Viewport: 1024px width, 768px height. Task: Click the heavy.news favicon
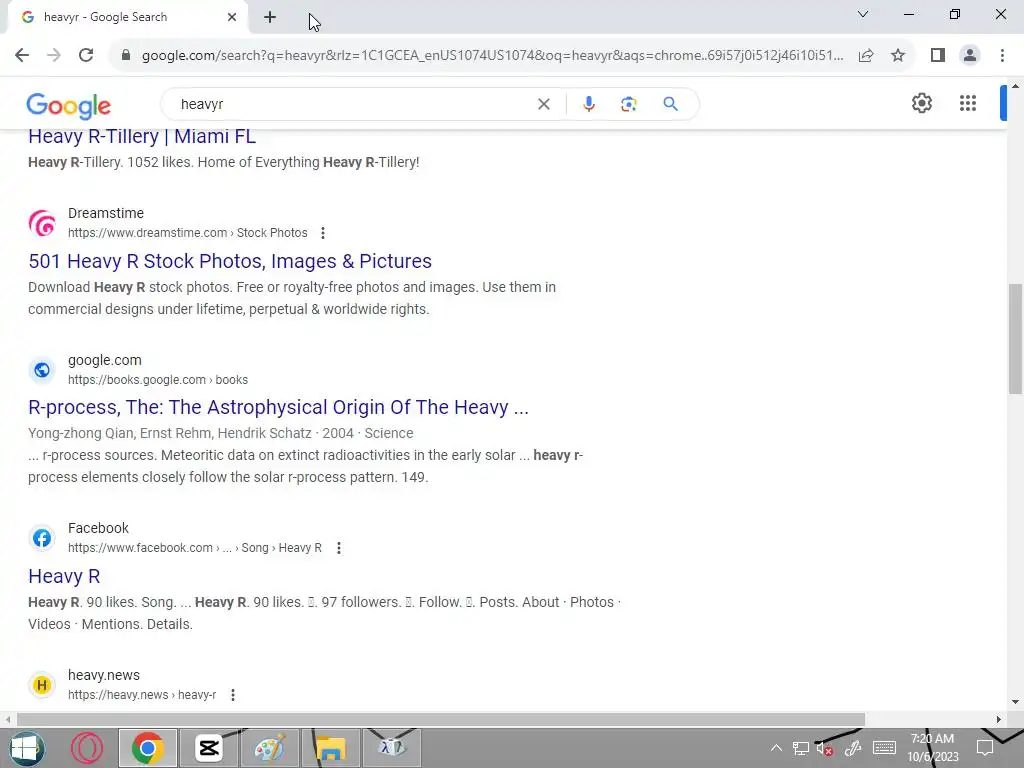[x=42, y=685]
